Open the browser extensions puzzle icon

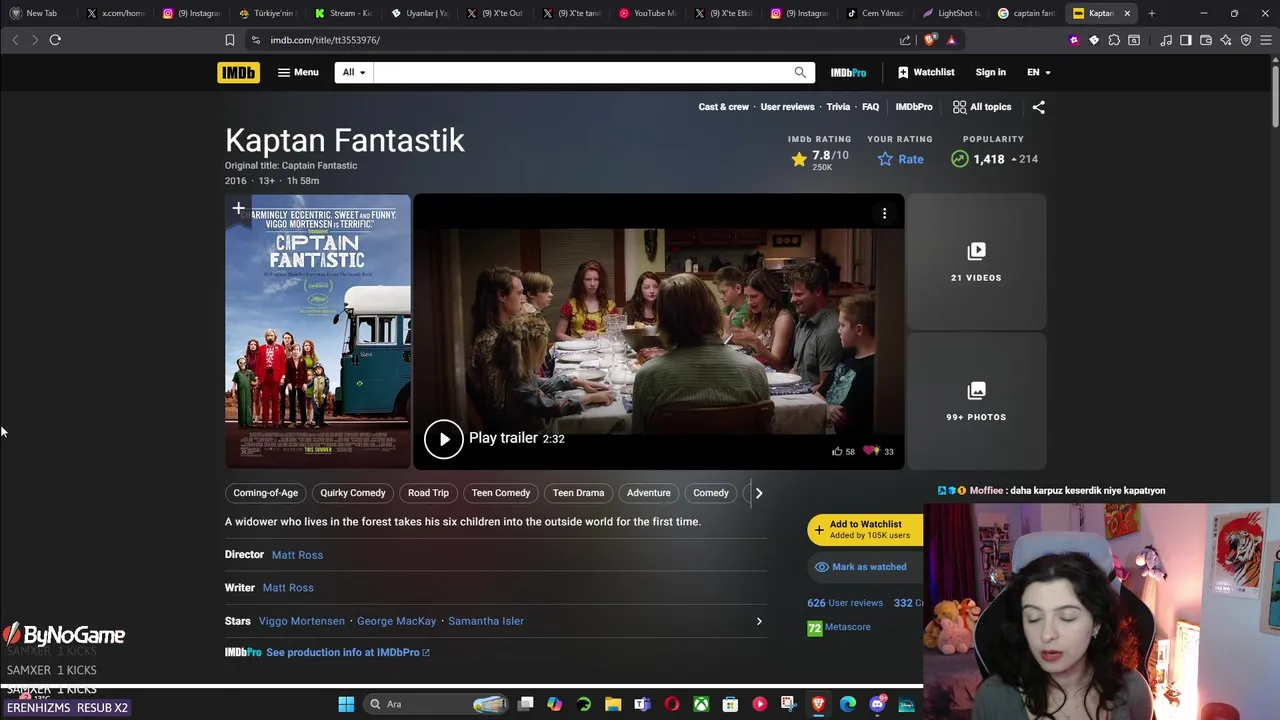click(1114, 40)
